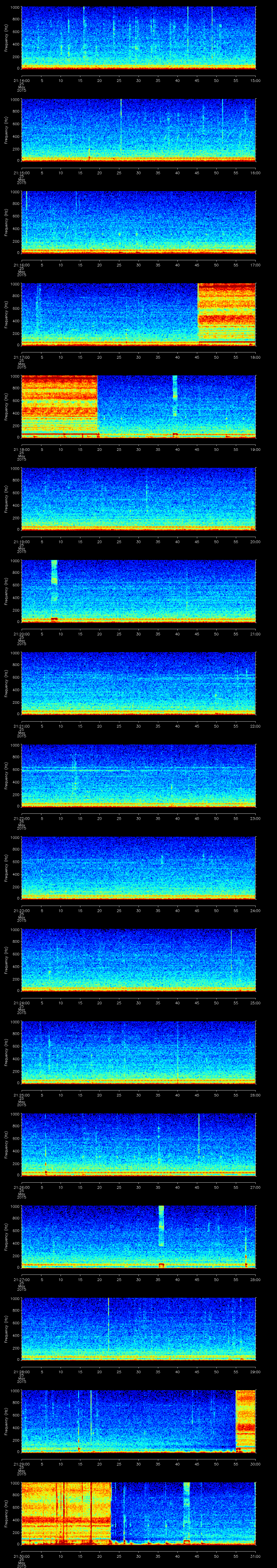Open the spectrogram panel starting at 21:18:00

pos(138,407)
